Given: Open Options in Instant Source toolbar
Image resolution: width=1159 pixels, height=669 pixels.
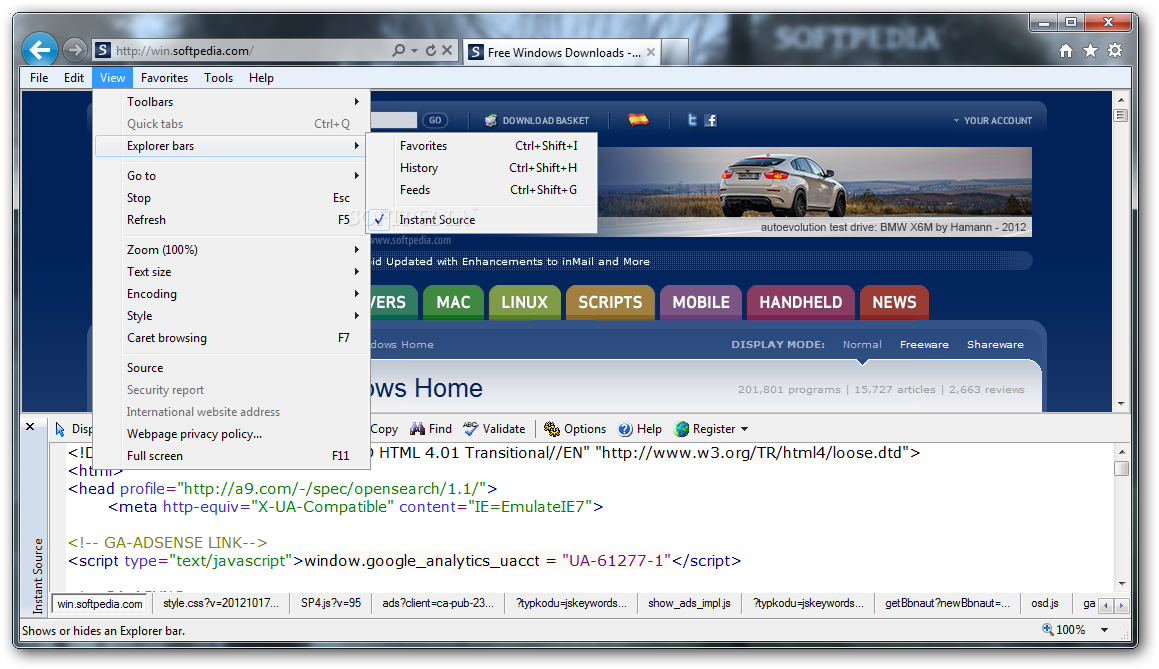Looking at the screenshot, I should [575, 429].
